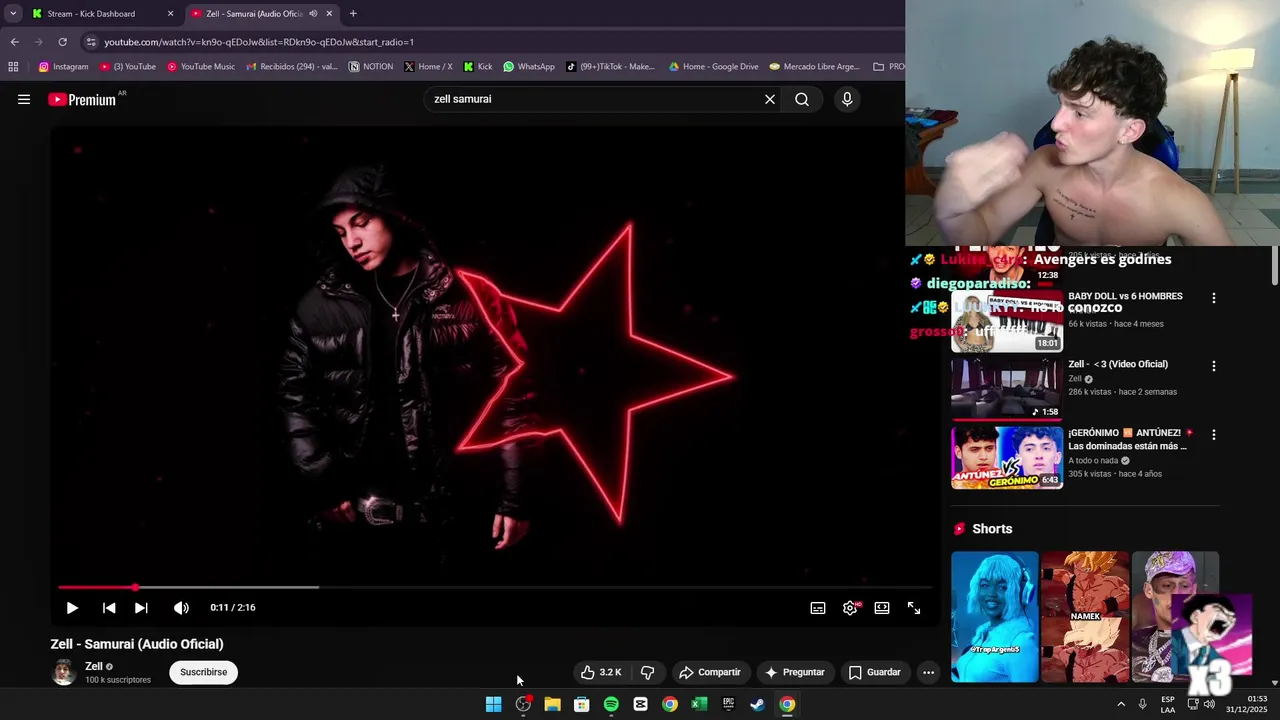Expand the tab search dropdown arrow
Image resolution: width=1280 pixels, height=720 pixels.
[x=12, y=14]
